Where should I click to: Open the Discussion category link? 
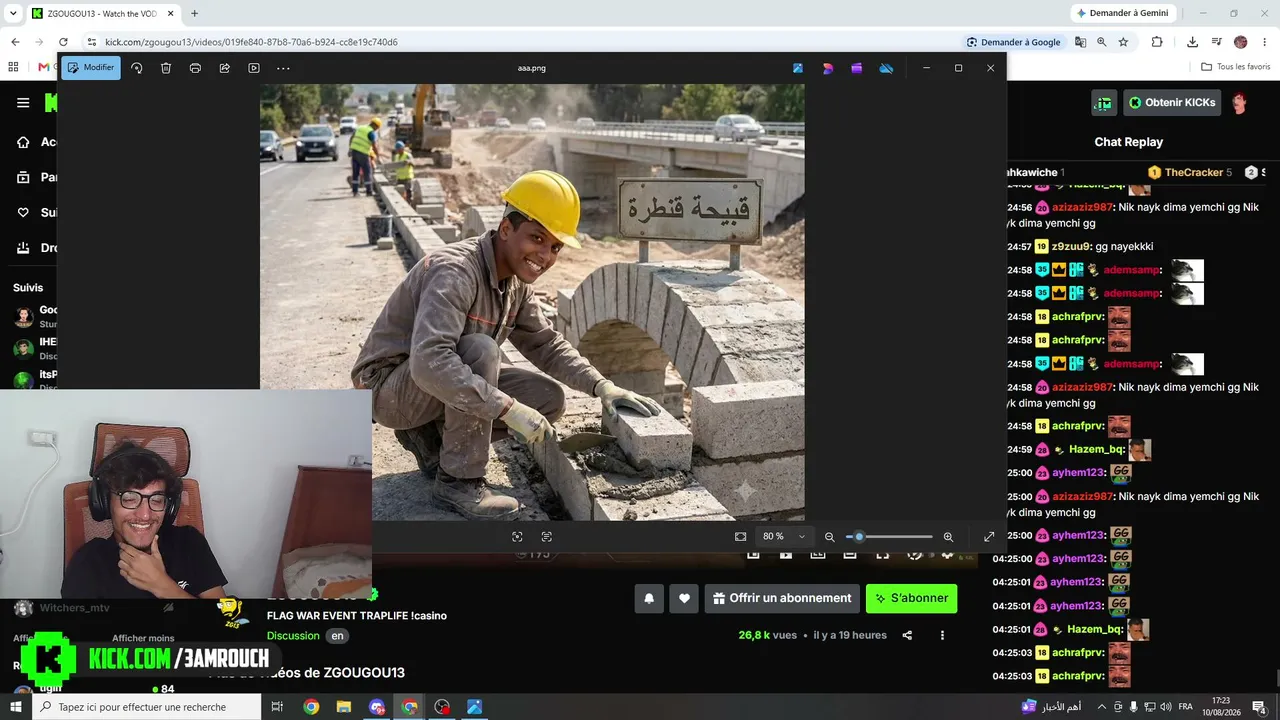(293, 636)
